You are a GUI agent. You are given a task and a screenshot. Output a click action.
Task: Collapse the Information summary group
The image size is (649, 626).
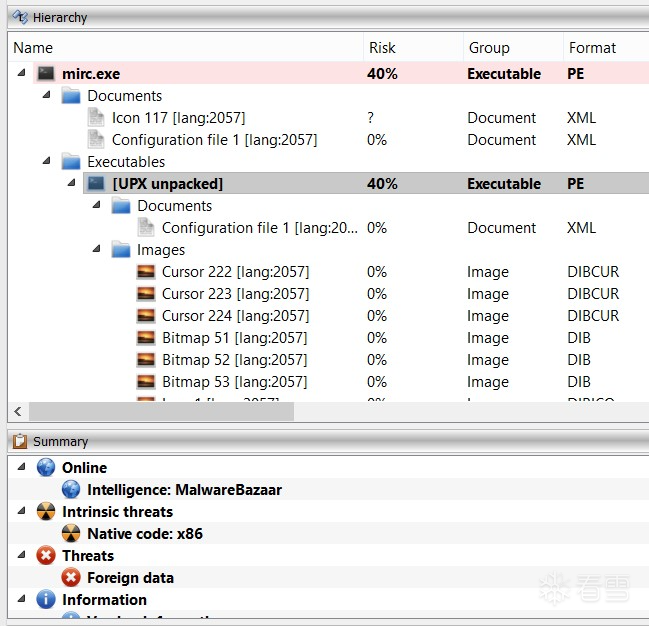(22, 598)
